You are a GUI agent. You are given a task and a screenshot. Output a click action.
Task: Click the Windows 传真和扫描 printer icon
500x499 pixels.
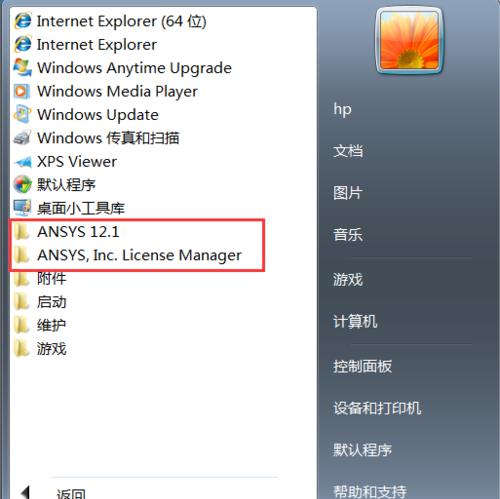(22, 138)
